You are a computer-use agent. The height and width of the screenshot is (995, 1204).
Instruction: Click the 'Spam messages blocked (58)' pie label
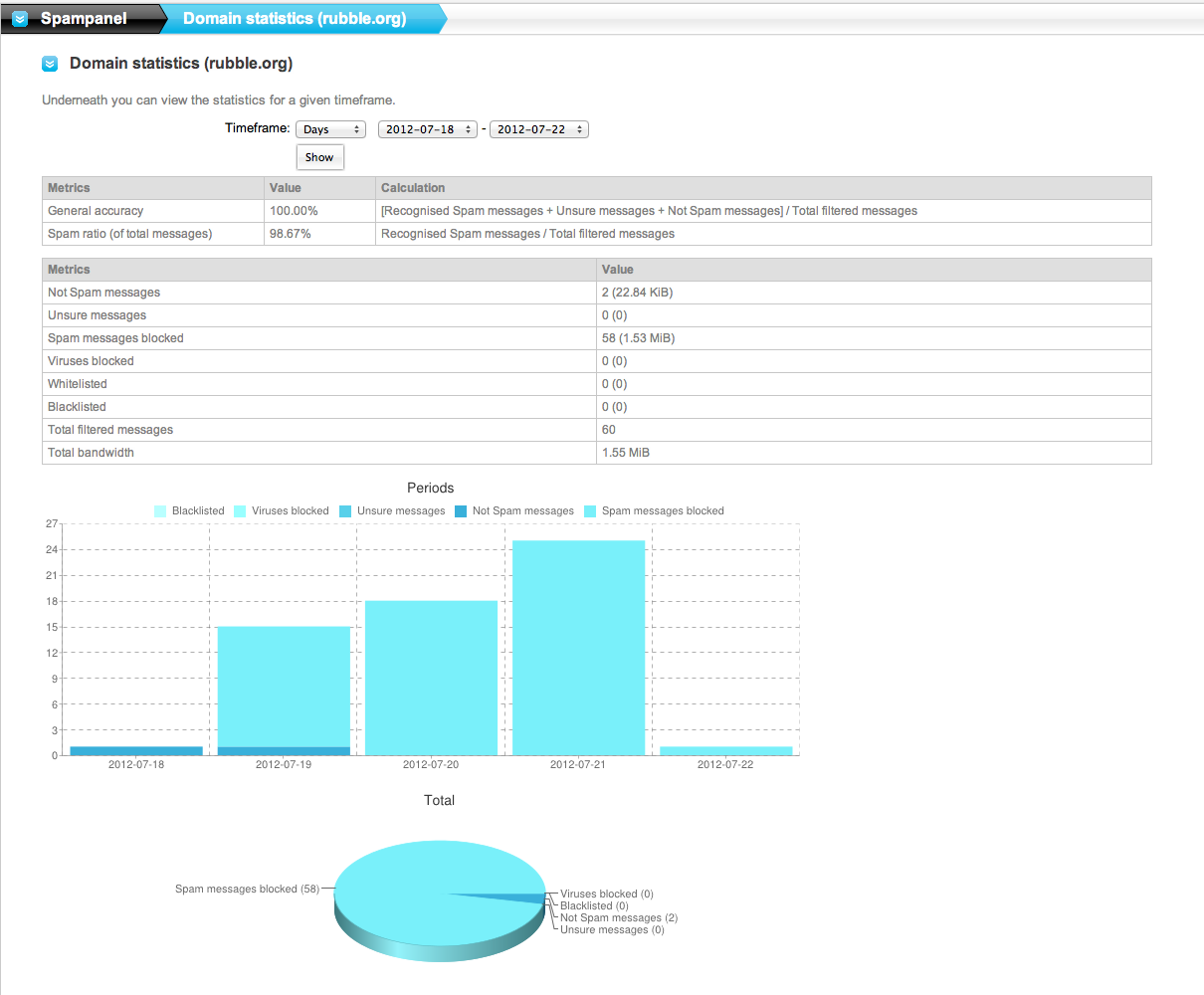247,890
